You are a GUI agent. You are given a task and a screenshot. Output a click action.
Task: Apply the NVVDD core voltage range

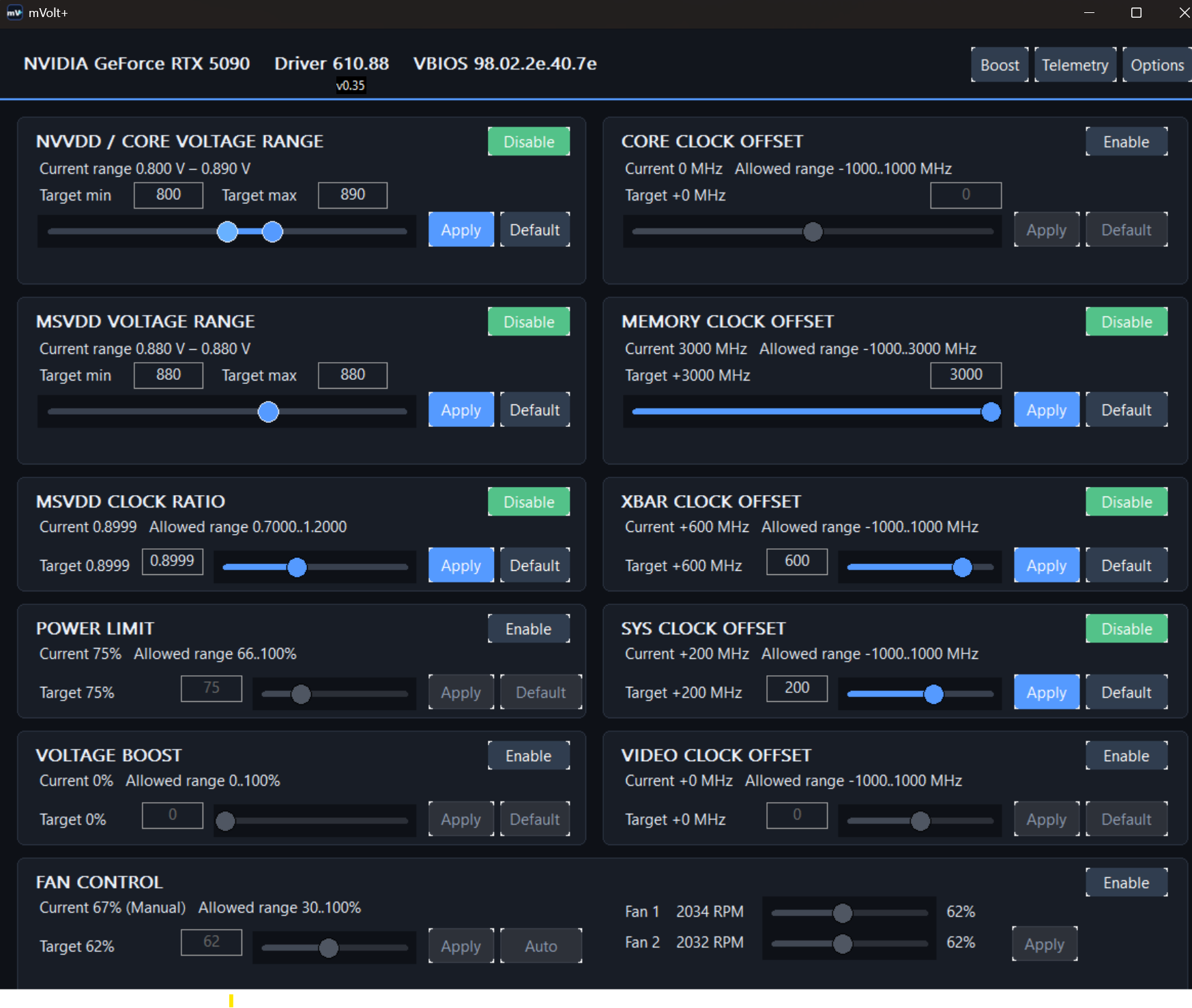[x=461, y=230]
